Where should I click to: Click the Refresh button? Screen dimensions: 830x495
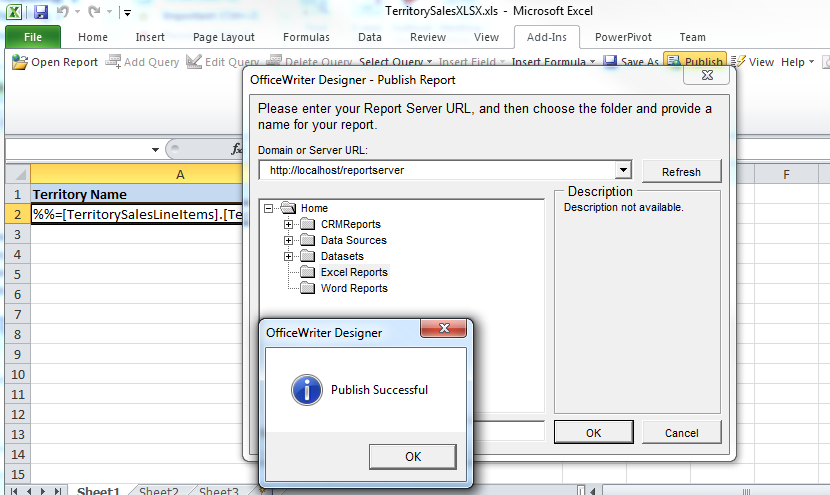coord(681,171)
